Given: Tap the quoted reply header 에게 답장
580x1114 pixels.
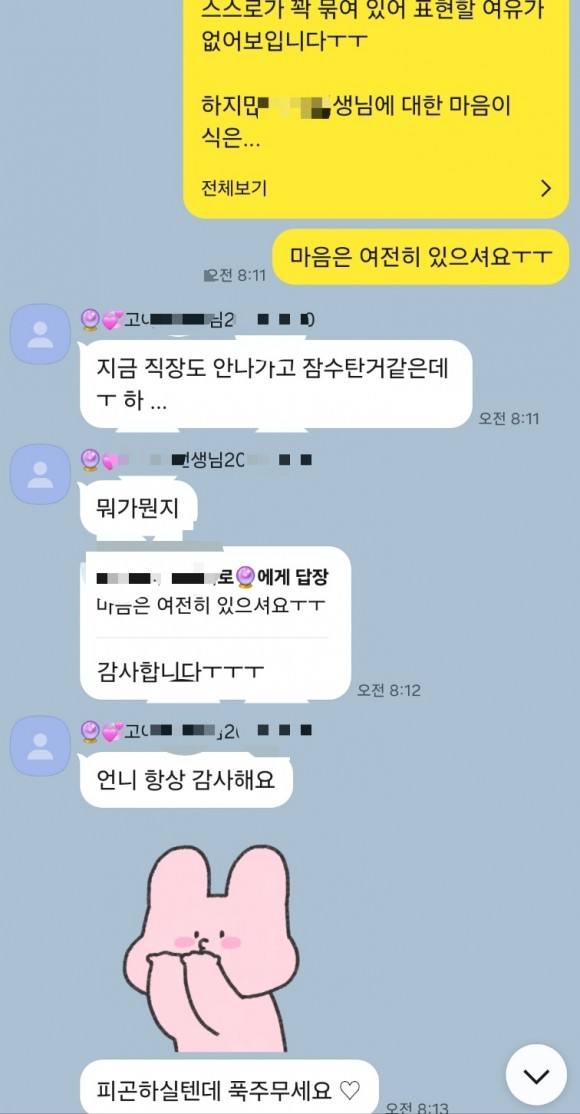Looking at the screenshot, I should tap(213, 576).
